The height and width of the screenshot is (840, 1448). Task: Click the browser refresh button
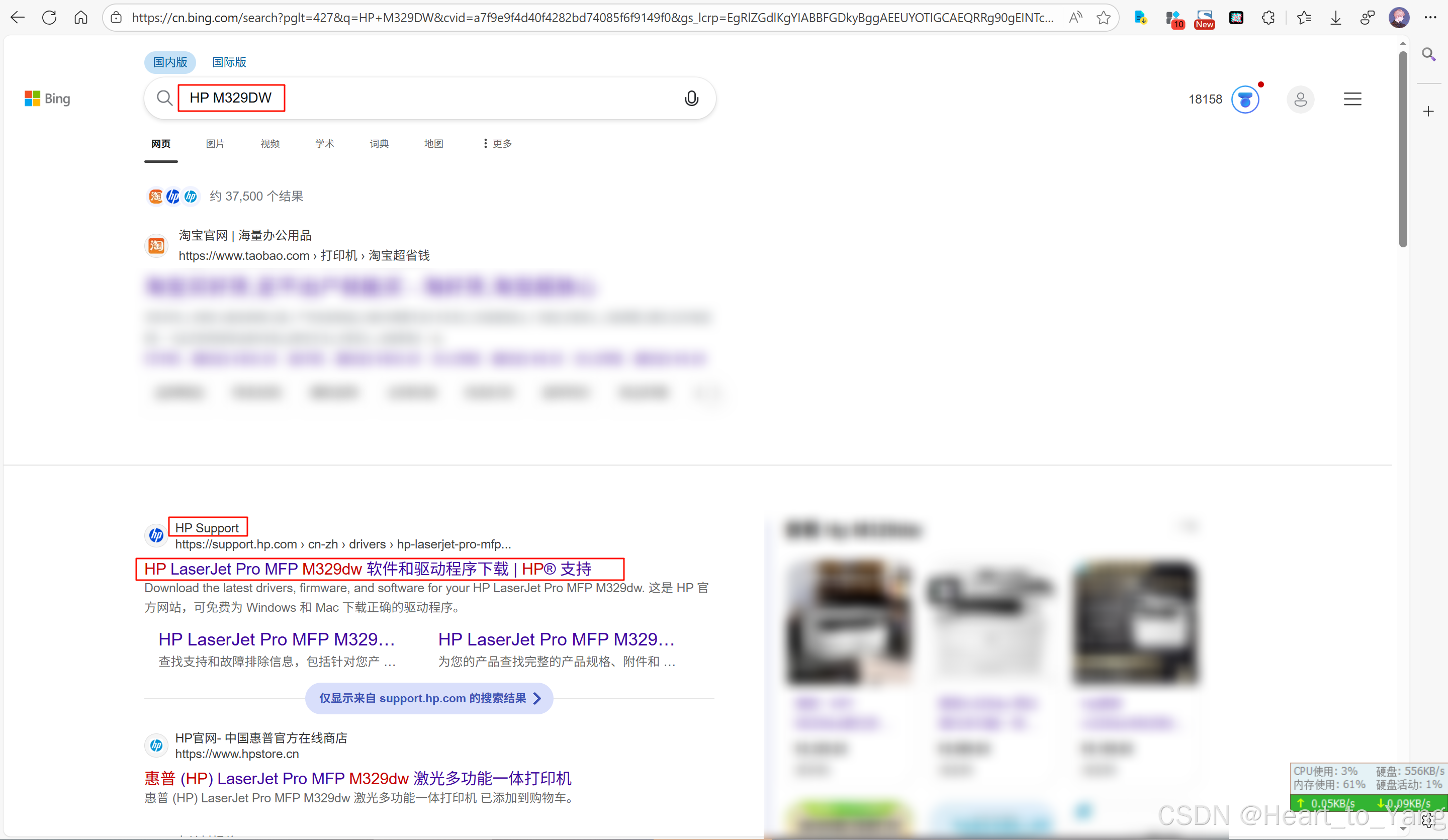(x=49, y=18)
